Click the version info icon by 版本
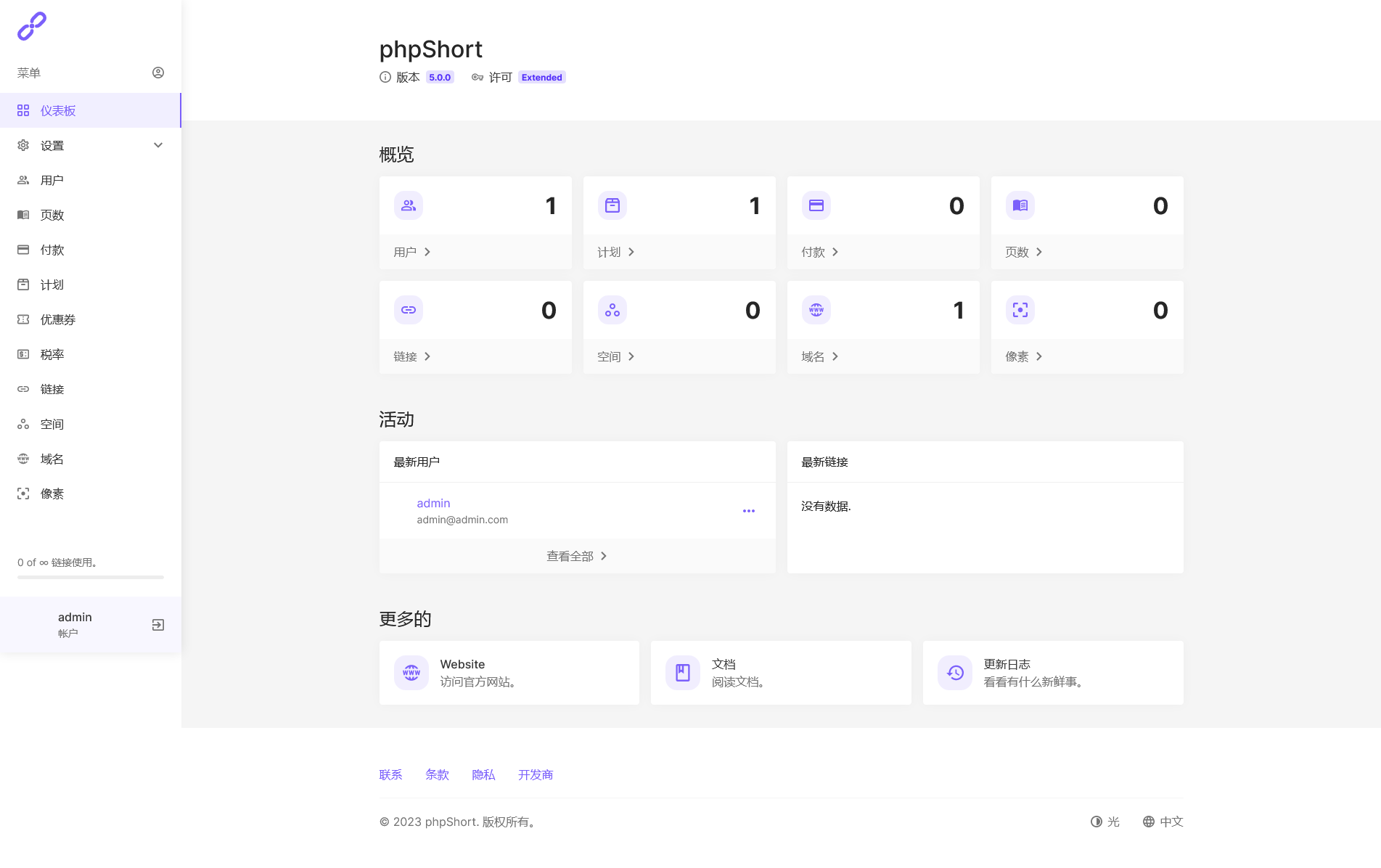The width and height of the screenshot is (1381, 868). 385,77
